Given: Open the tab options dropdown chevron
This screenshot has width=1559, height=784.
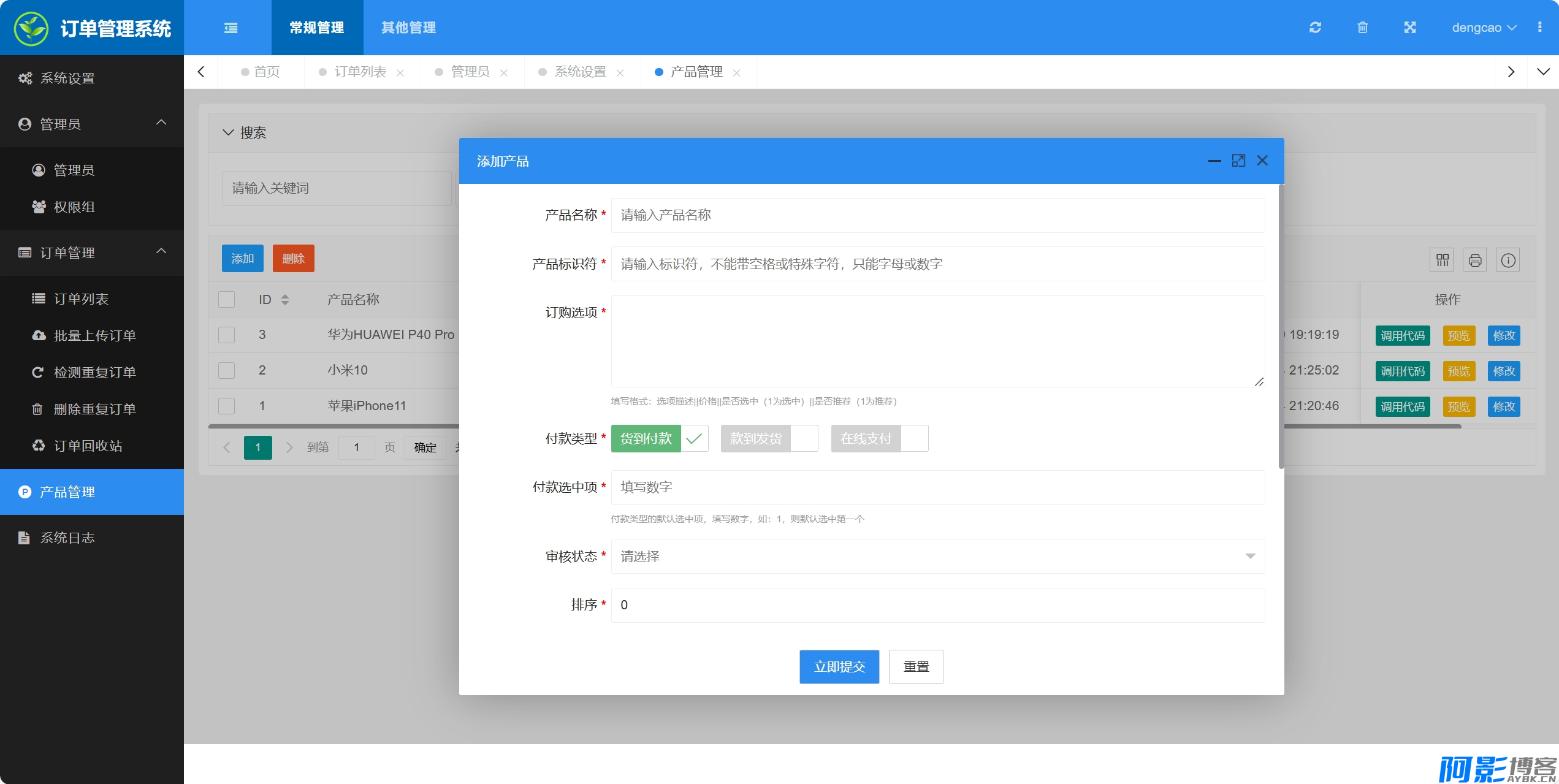Looking at the screenshot, I should click(1543, 72).
